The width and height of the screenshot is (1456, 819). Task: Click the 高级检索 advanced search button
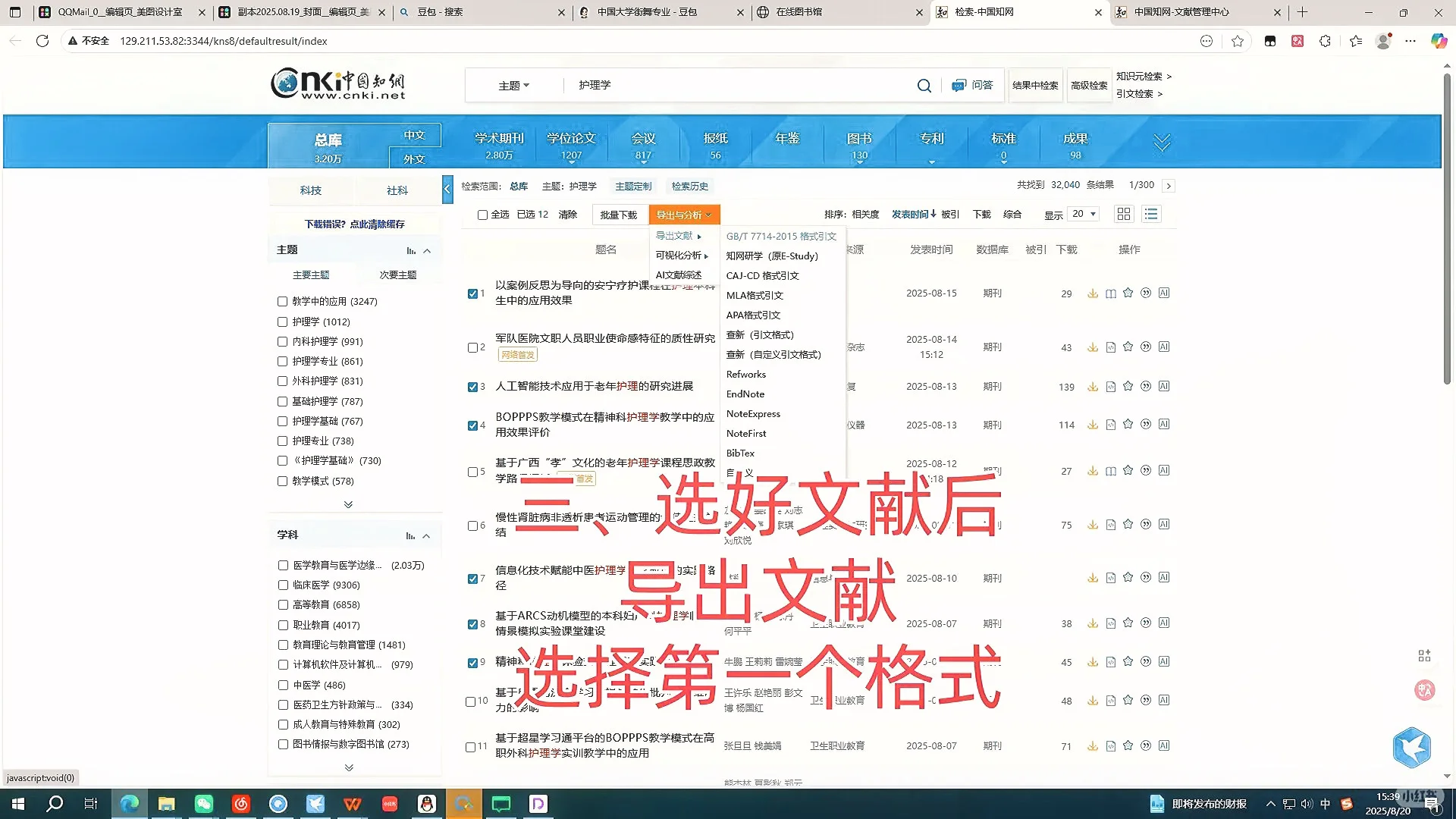[1089, 85]
